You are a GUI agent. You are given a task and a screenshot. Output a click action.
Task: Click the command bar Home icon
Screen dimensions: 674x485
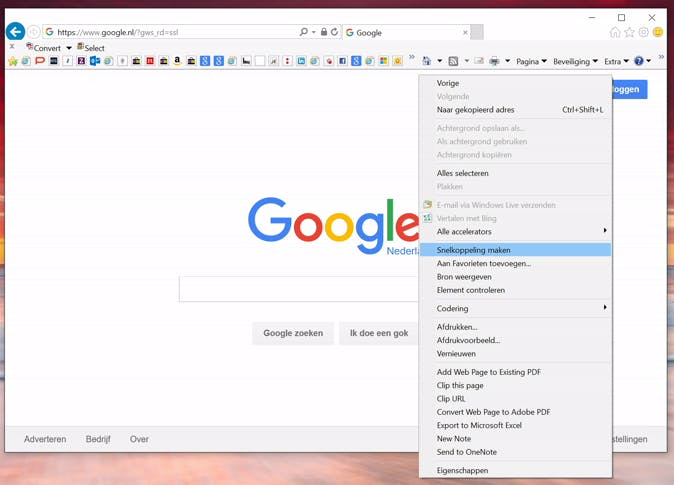point(426,61)
